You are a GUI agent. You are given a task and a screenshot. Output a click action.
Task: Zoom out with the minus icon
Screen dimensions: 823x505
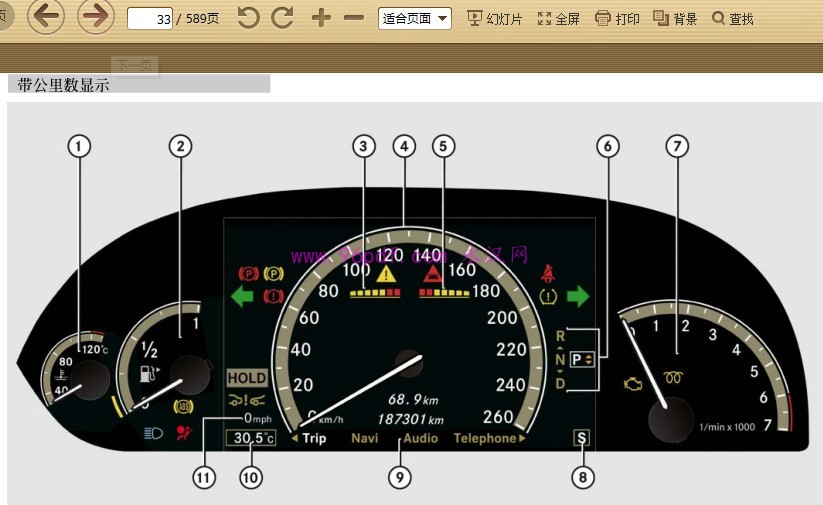pyautogui.click(x=354, y=18)
